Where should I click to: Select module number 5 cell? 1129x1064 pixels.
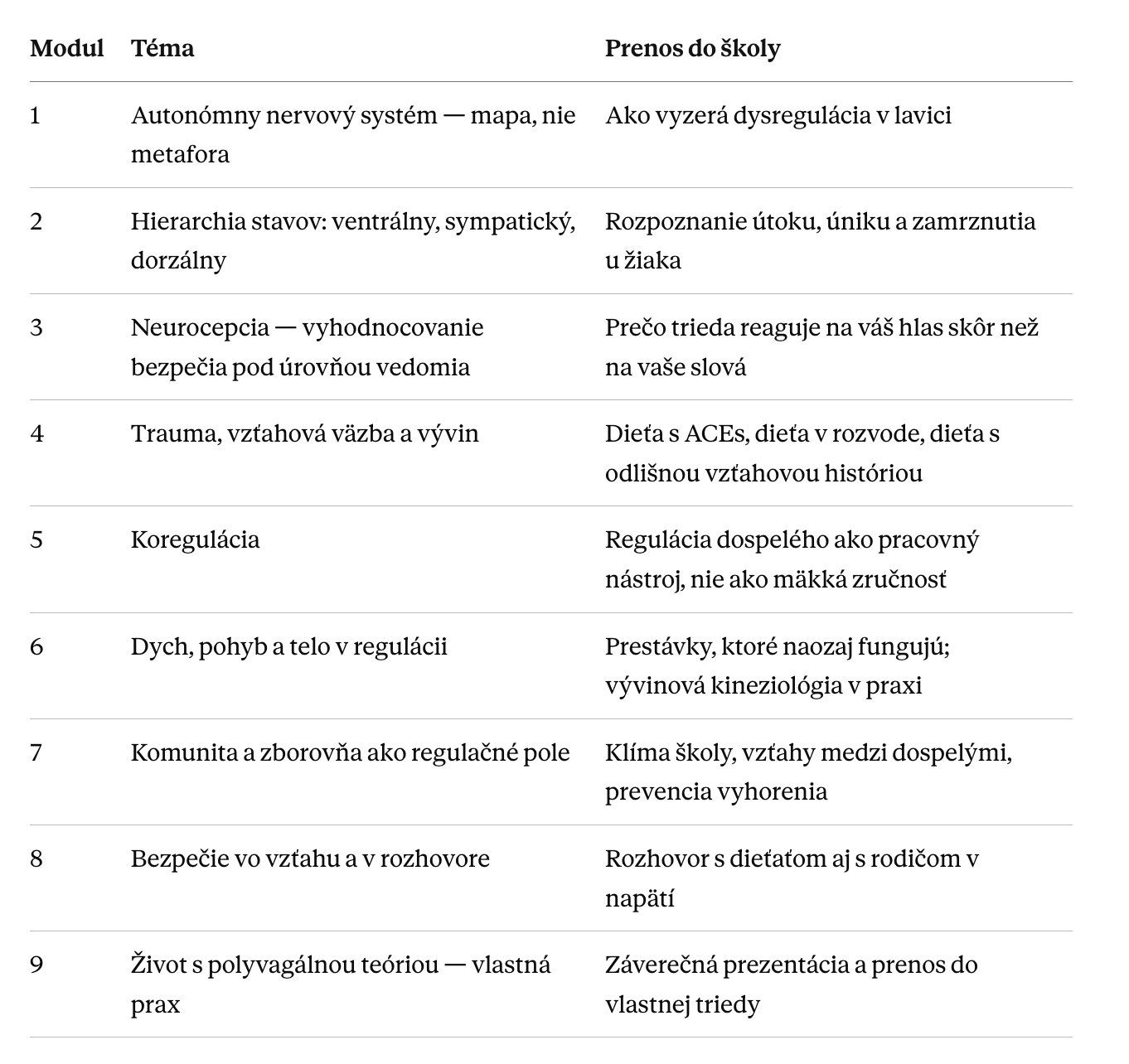[36, 539]
